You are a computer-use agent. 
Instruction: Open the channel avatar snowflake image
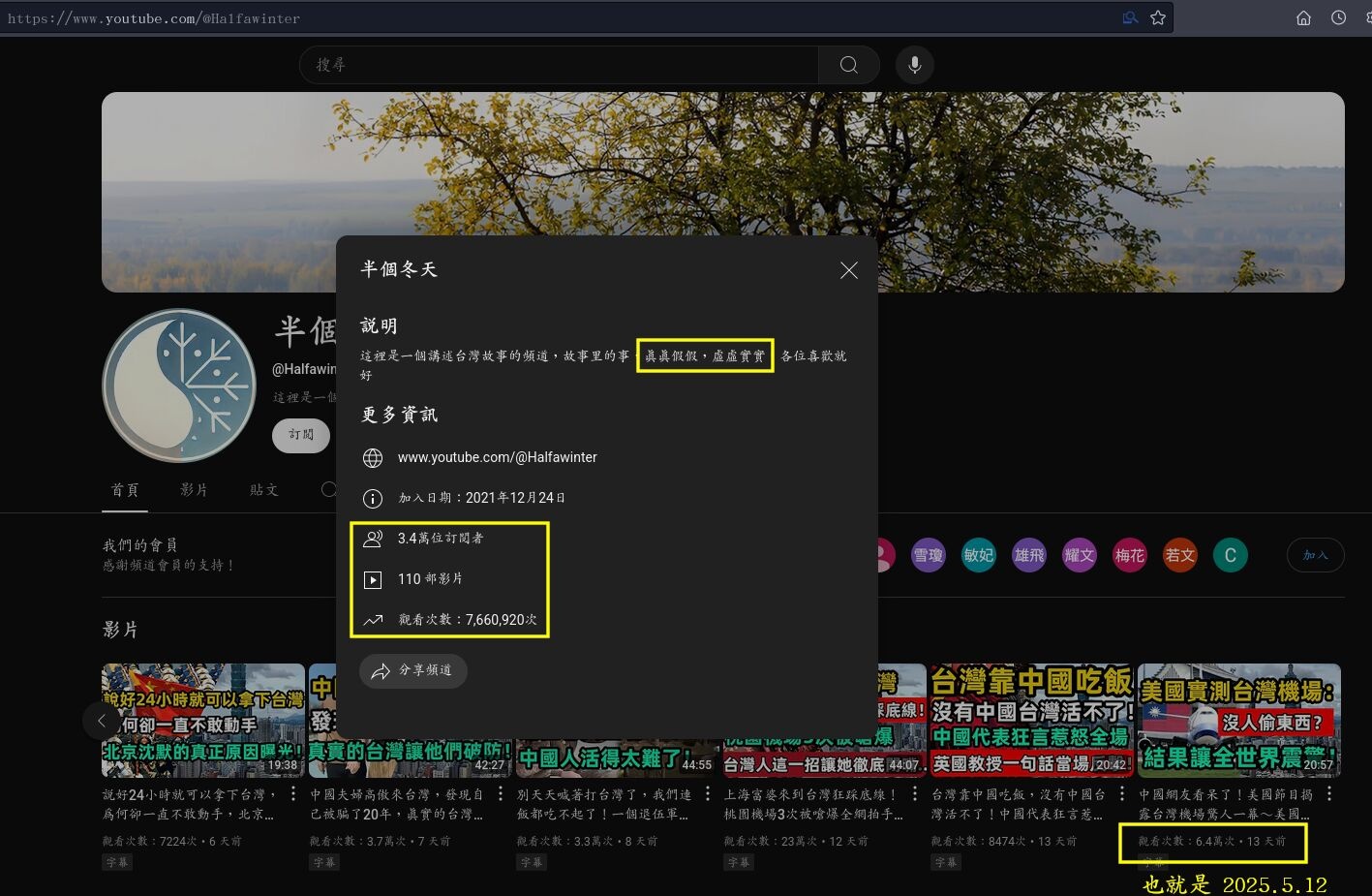tap(179, 386)
